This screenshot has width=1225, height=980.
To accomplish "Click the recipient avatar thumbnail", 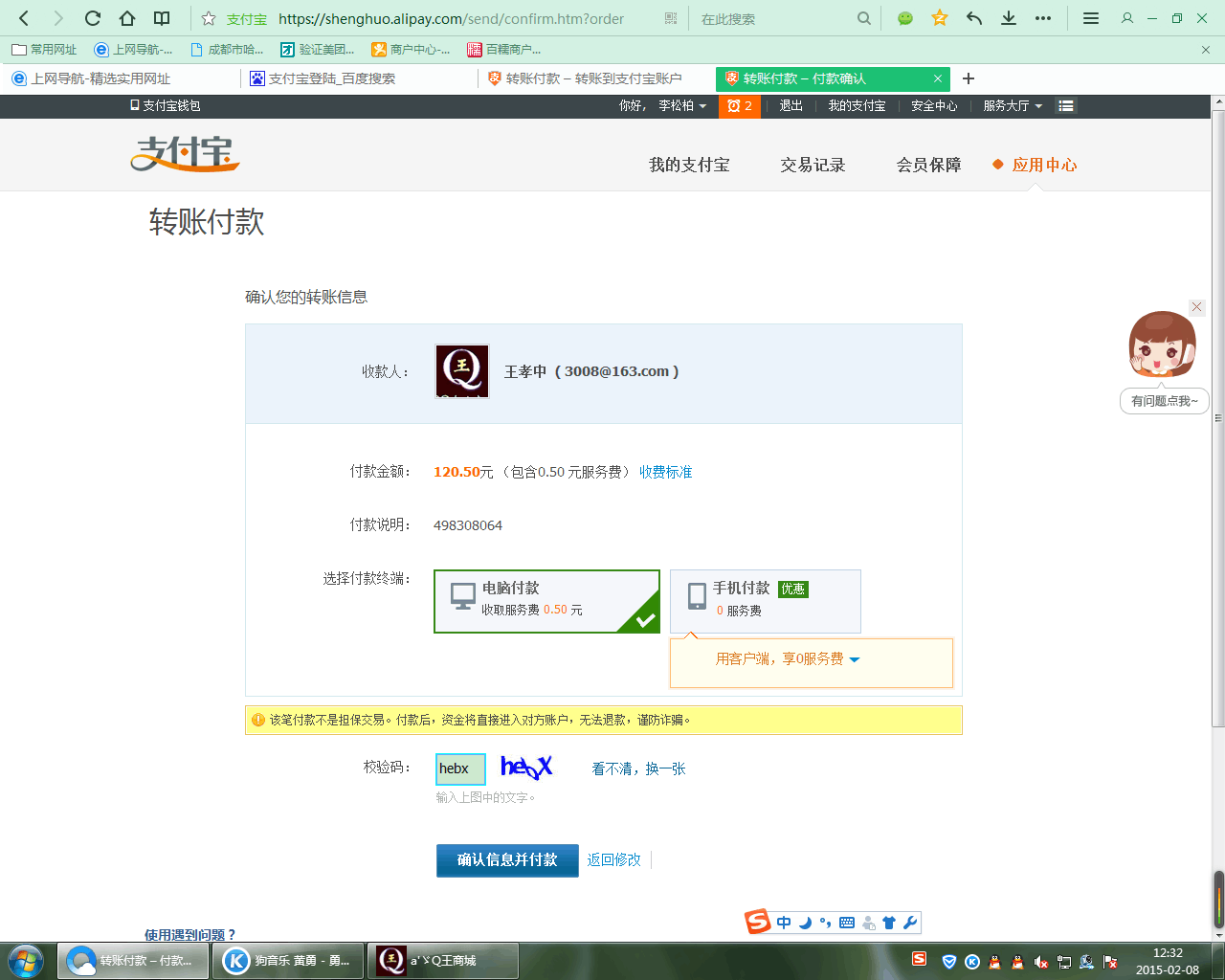I will tap(462, 371).
